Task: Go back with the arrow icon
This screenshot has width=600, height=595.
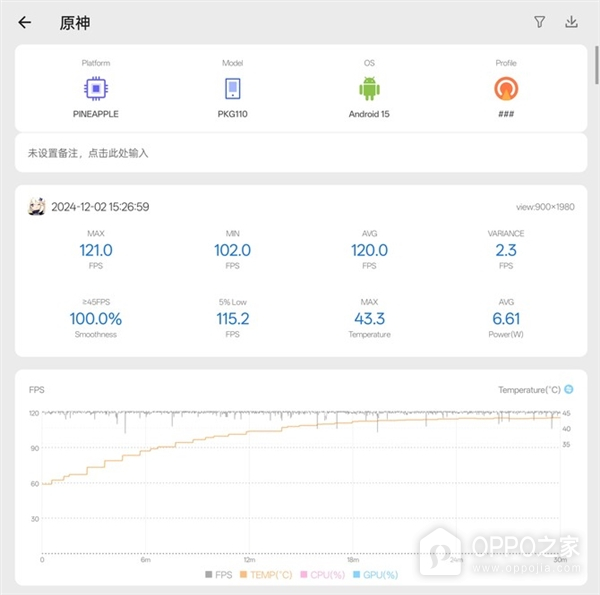Action: (24, 22)
